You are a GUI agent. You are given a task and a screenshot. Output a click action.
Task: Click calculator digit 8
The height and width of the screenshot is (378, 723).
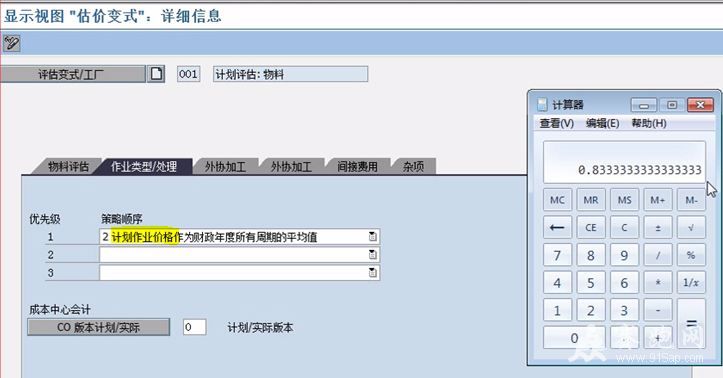[591, 255]
